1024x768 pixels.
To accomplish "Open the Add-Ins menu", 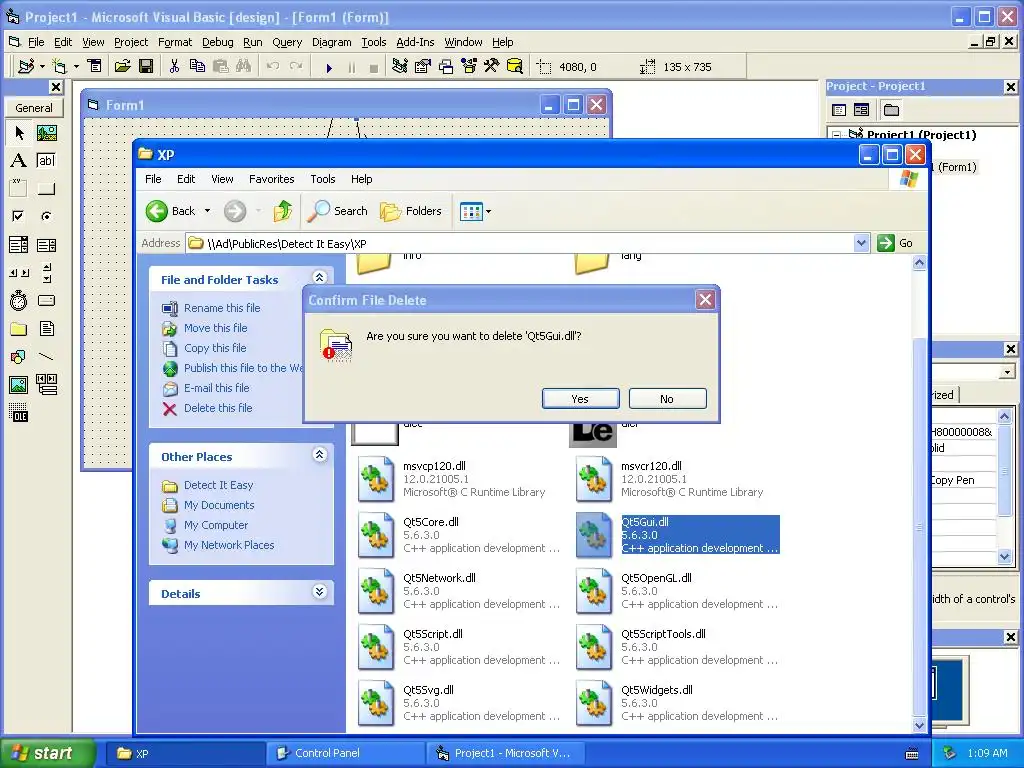I will click(415, 42).
